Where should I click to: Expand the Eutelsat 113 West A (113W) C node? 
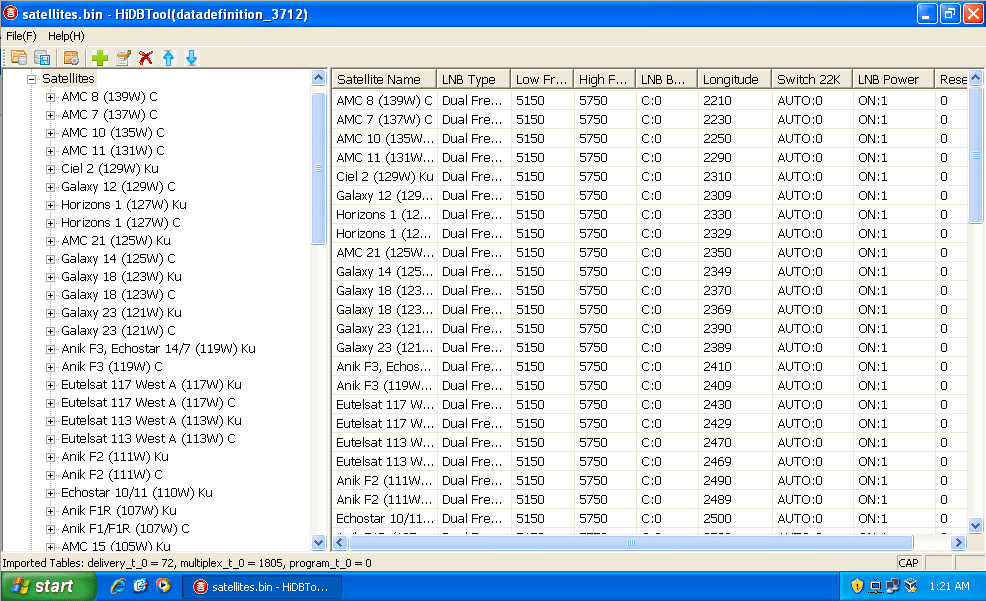pos(50,439)
